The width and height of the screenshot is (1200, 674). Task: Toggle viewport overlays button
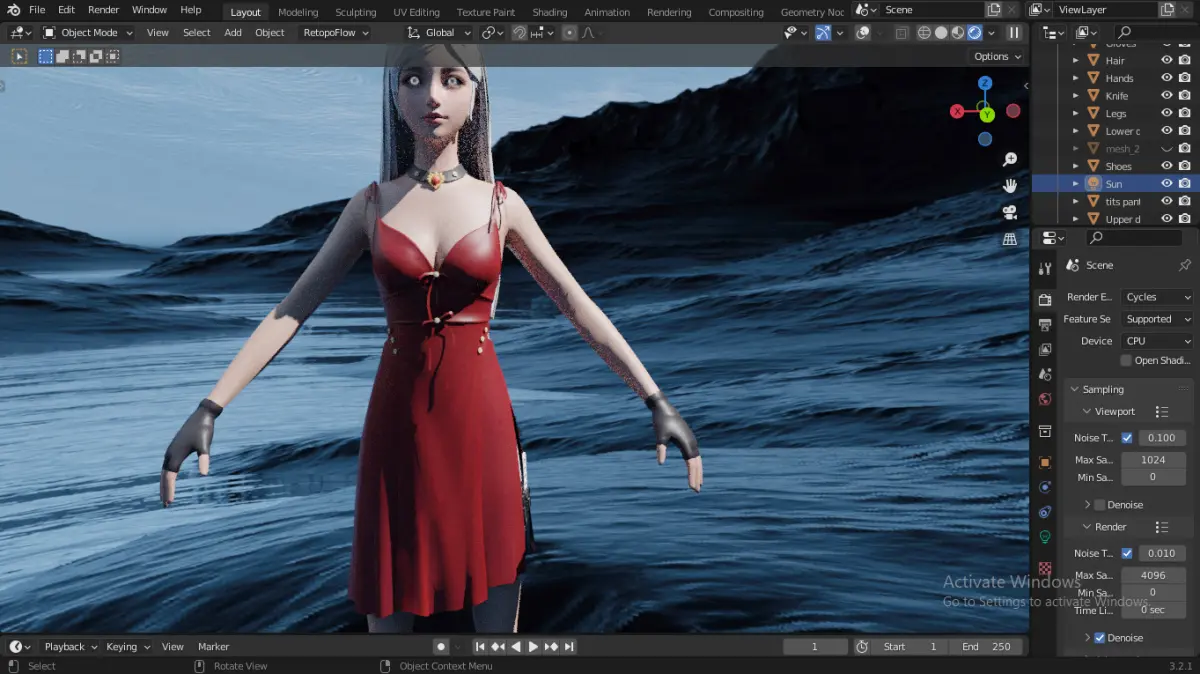862,33
